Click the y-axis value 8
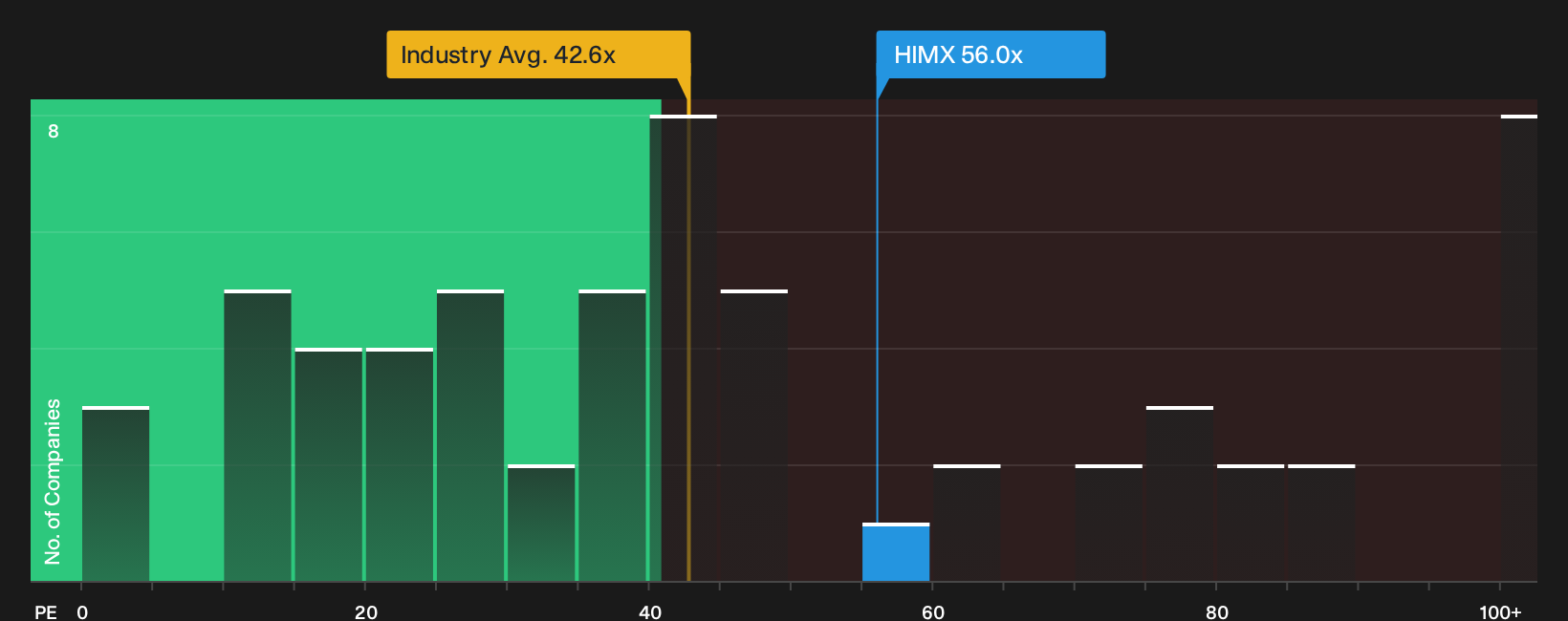Screen dimensions: 1568x621 [54, 131]
